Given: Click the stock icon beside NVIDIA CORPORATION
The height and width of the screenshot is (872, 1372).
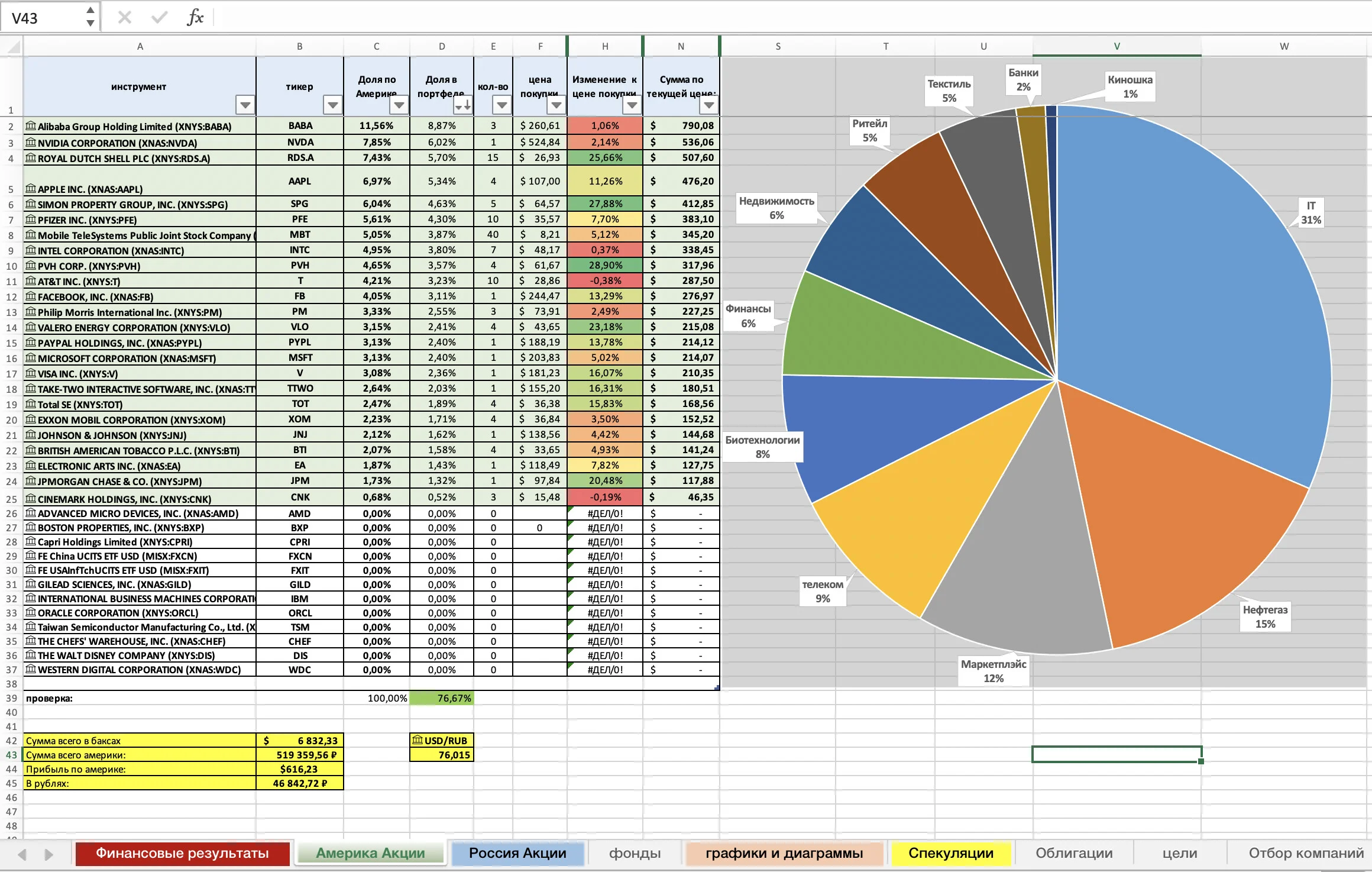Looking at the screenshot, I should coord(31,142).
